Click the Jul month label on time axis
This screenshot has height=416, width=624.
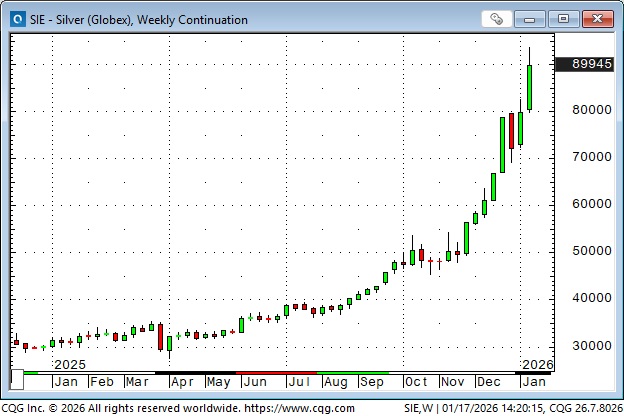pyautogui.click(x=299, y=382)
